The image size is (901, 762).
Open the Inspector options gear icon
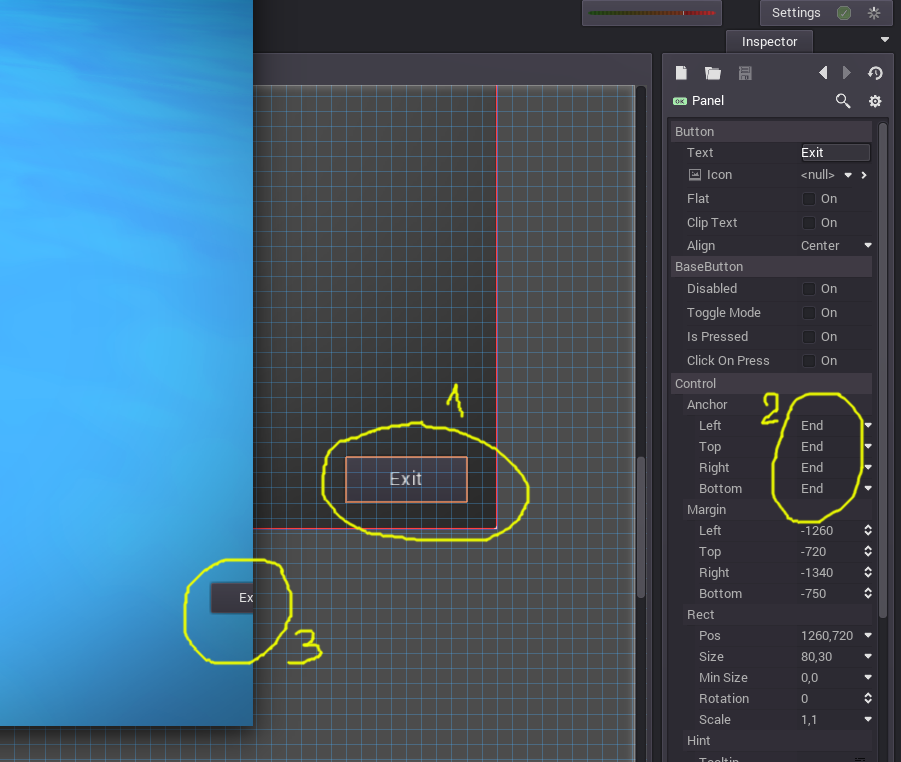(x=875, y=101)
